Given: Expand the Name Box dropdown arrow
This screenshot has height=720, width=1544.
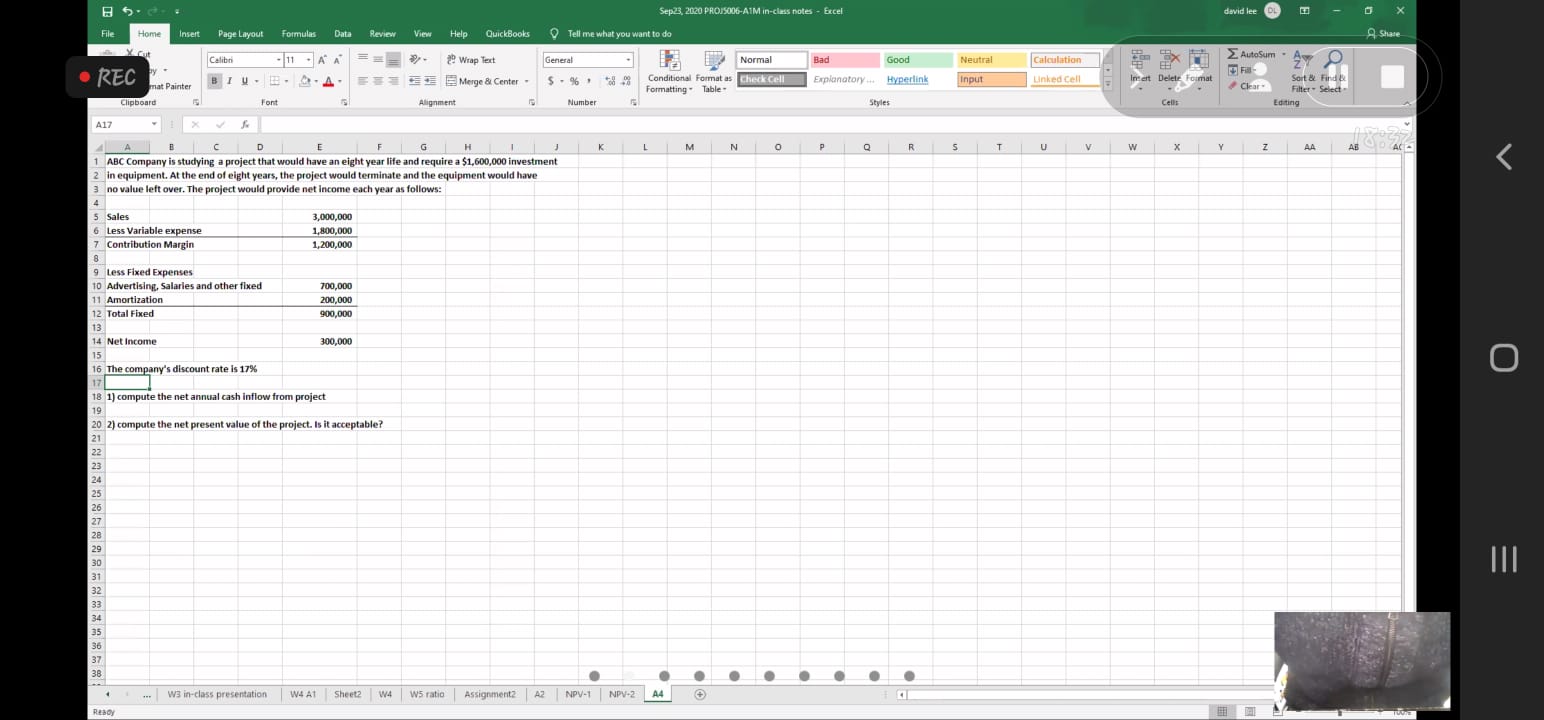Looking at the screenshot, I should click(x=154, y=125).
